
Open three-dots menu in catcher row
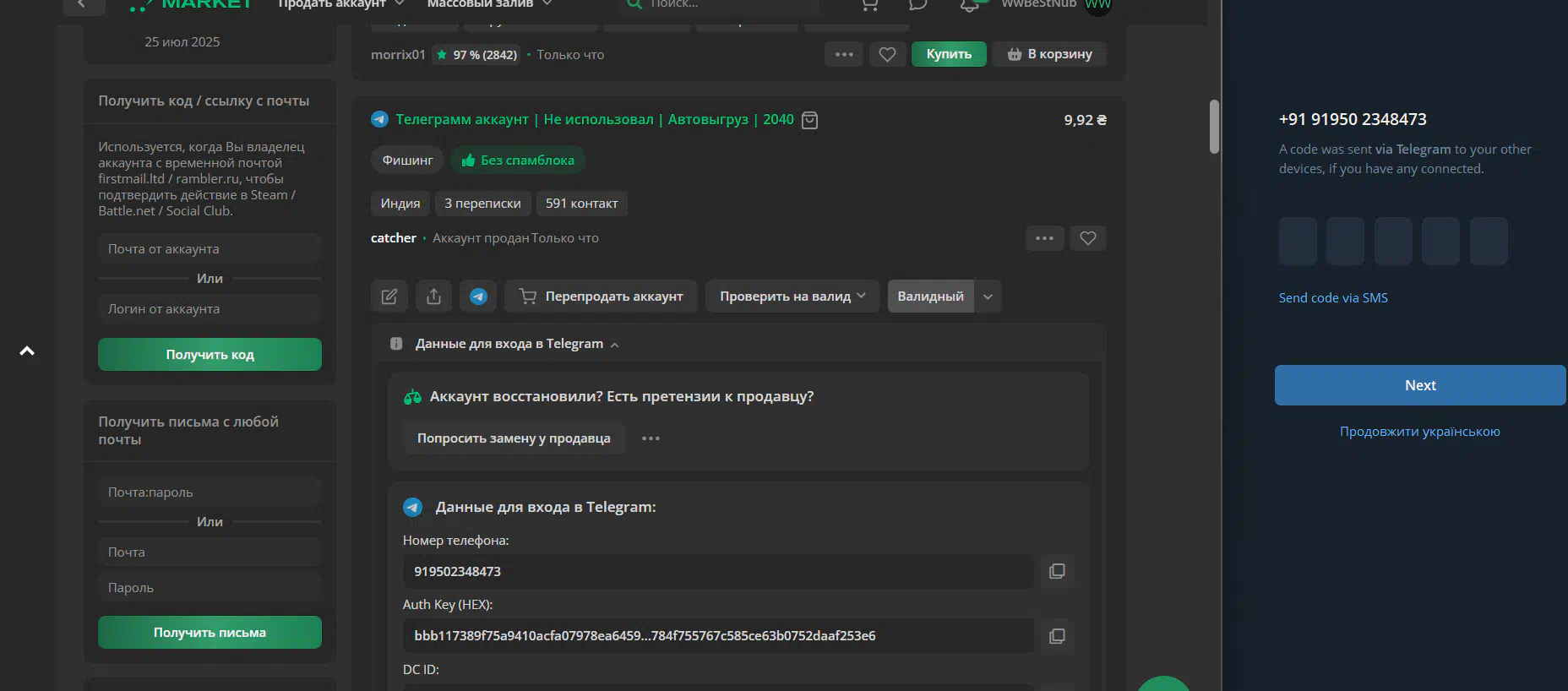coord(1045,238)
